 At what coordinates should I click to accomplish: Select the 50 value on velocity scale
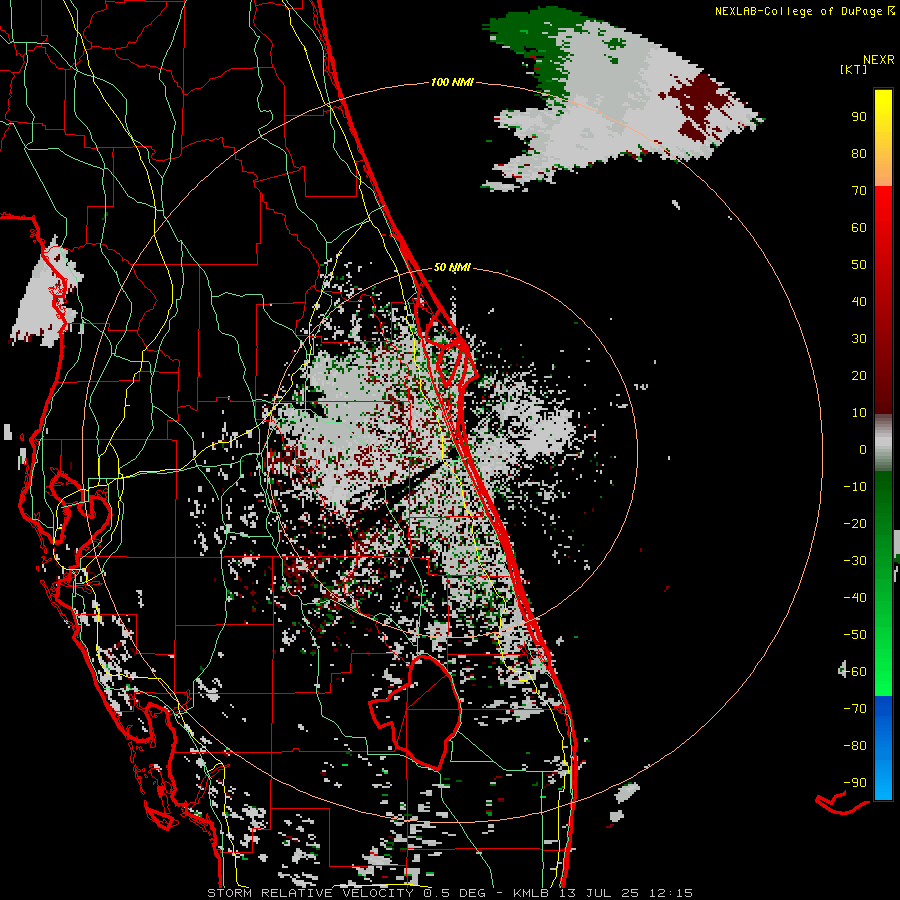(x=859, y=265)
